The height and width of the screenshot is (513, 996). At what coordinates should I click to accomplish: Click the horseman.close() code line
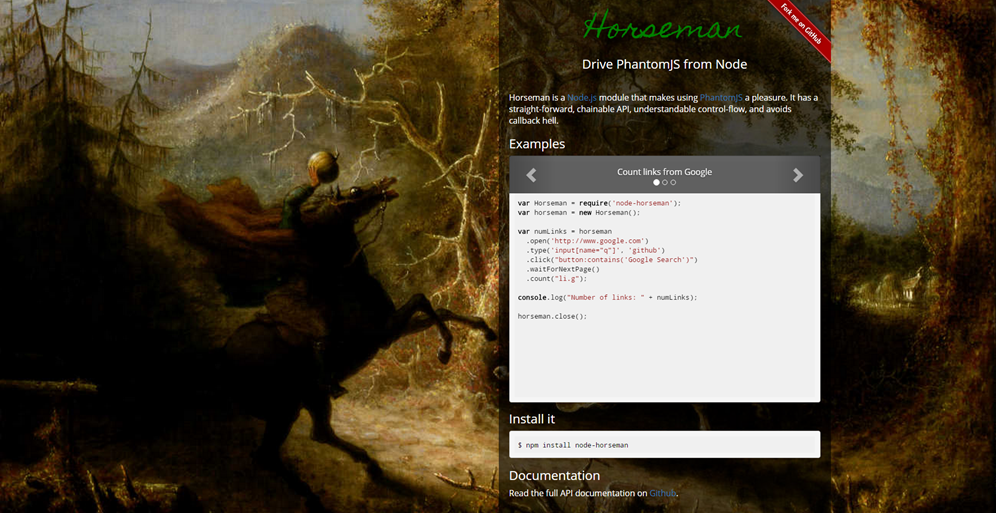[552, 316]
